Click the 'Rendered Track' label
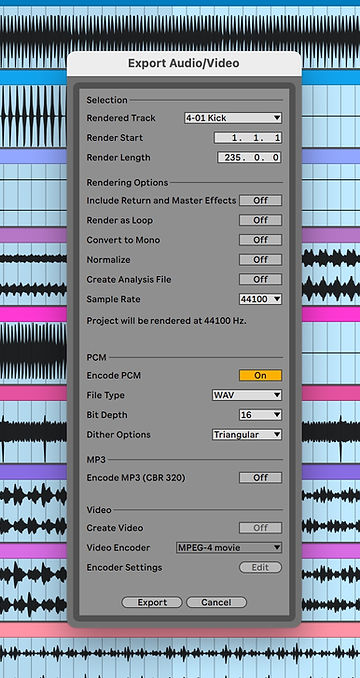Image resolution: width=360 pixels, height=678 pixels. (x=121, y=118)
